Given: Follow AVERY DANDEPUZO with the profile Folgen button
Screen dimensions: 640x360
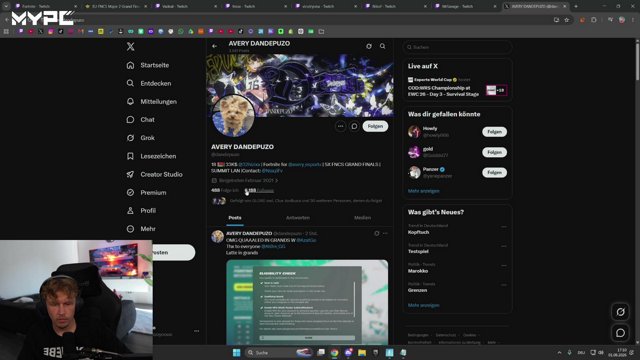Looking at the screenshot, I should point(375,126).
